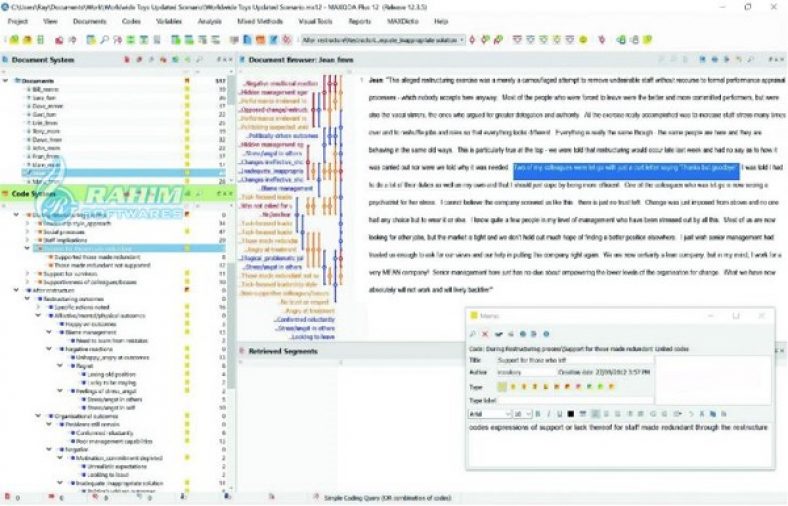Toggle bold formatting in Memo
Image resolution: width=788 pixels, height=506 pixels.
537,414
